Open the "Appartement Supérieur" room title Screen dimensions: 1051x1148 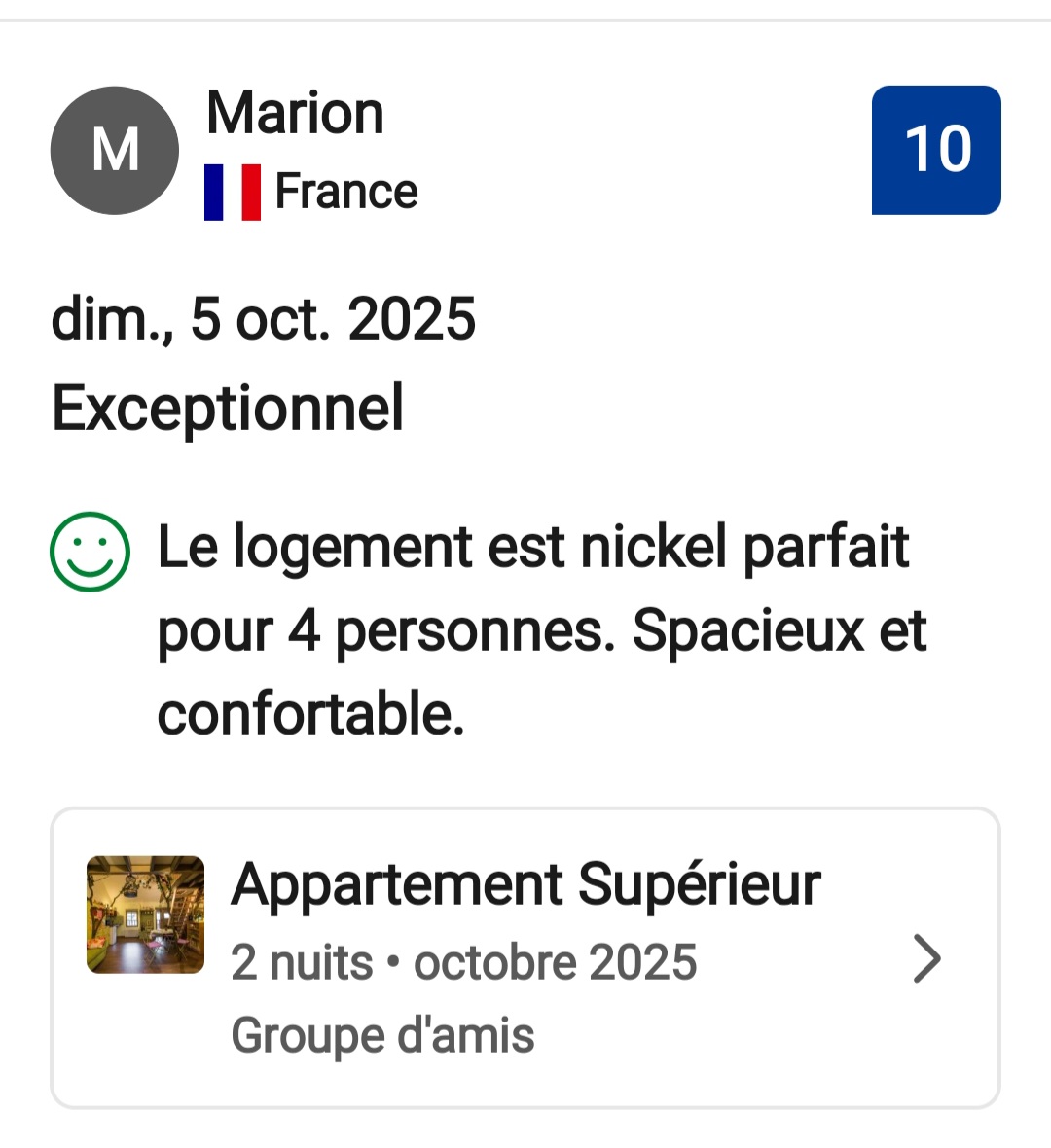(x=525, y=884)
